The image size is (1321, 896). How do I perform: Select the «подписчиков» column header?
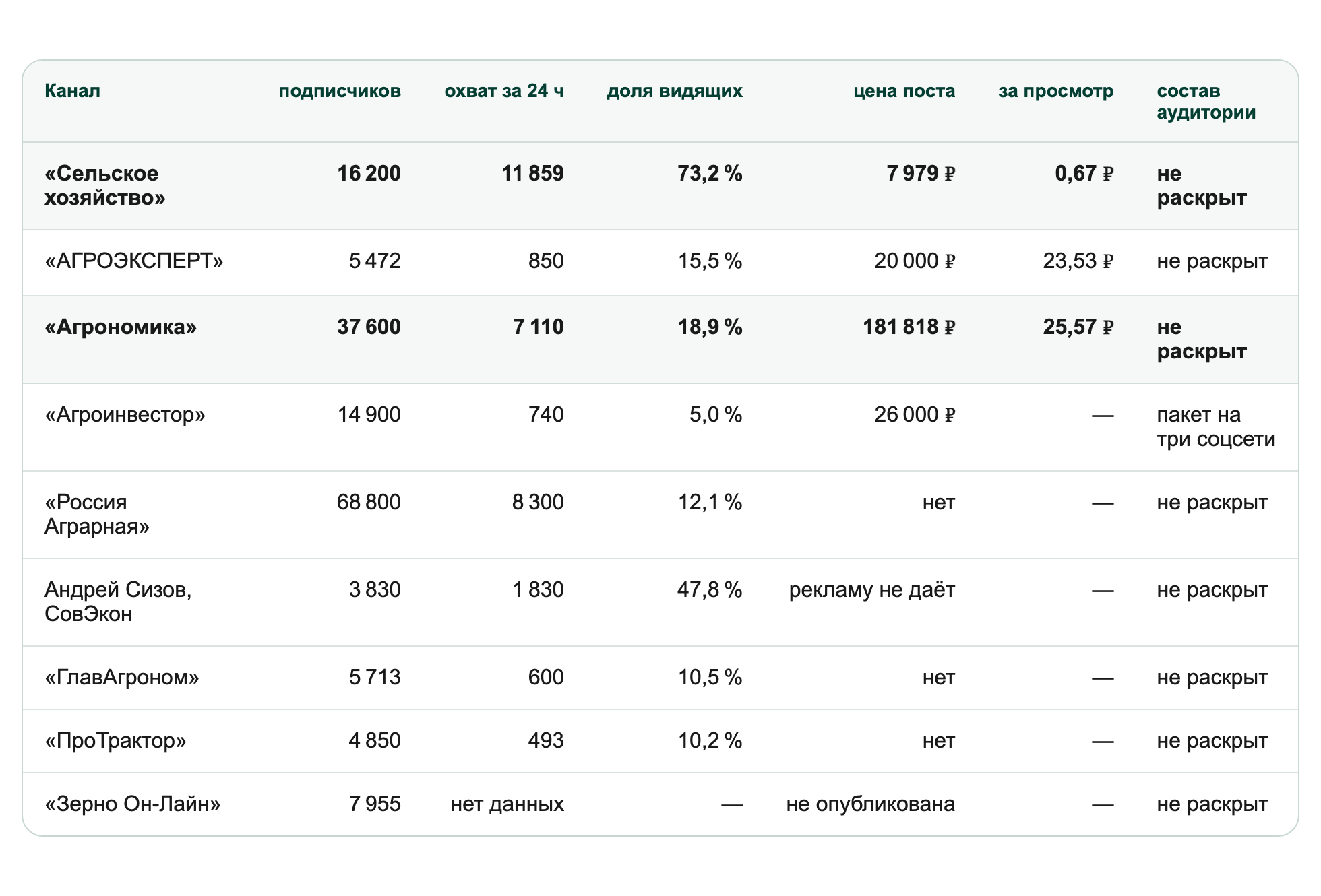coord(340,91)
